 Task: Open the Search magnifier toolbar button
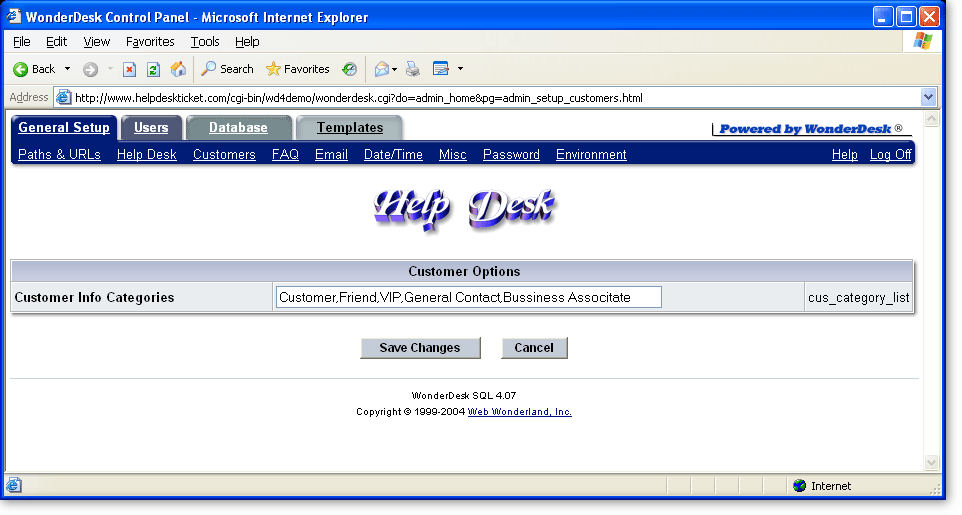[x=227, y=69]
